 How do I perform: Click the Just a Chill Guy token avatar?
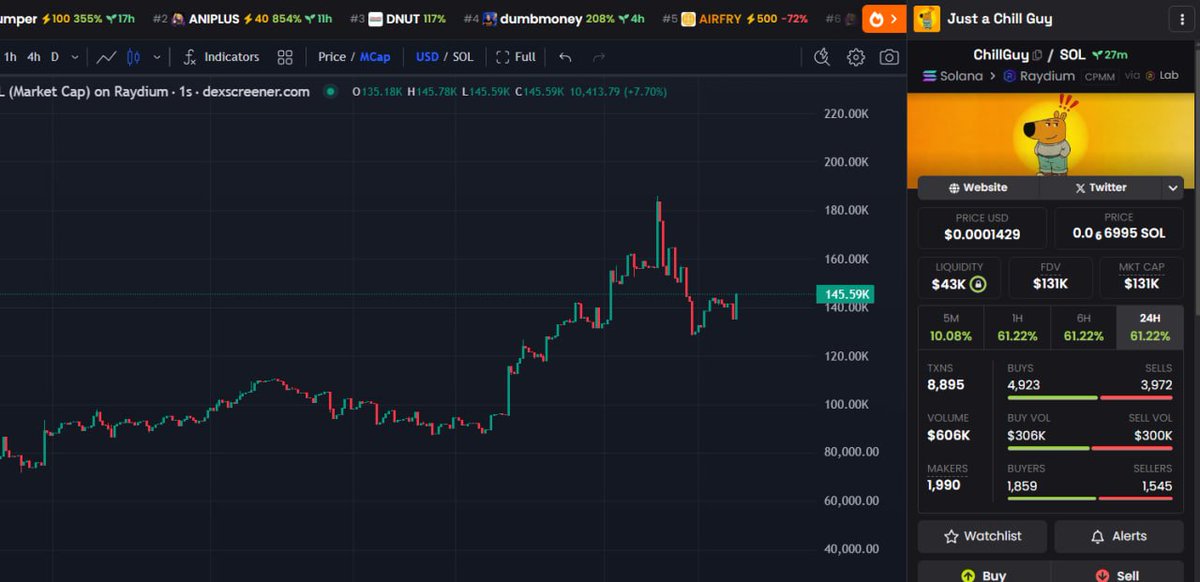pyautogui.click(x=928, y=19)
